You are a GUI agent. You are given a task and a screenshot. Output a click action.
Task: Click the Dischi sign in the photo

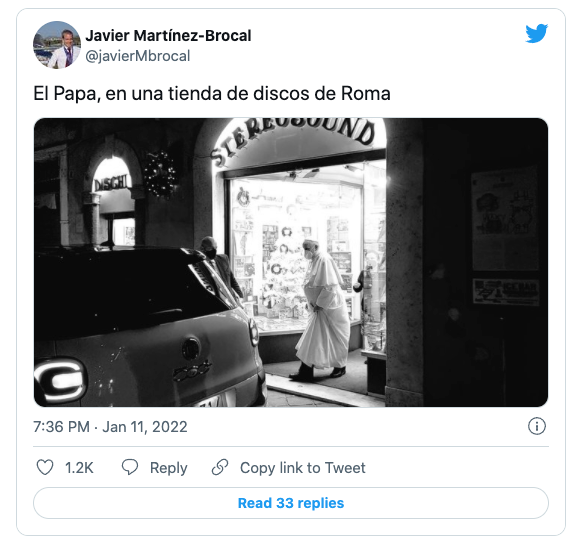112,183
